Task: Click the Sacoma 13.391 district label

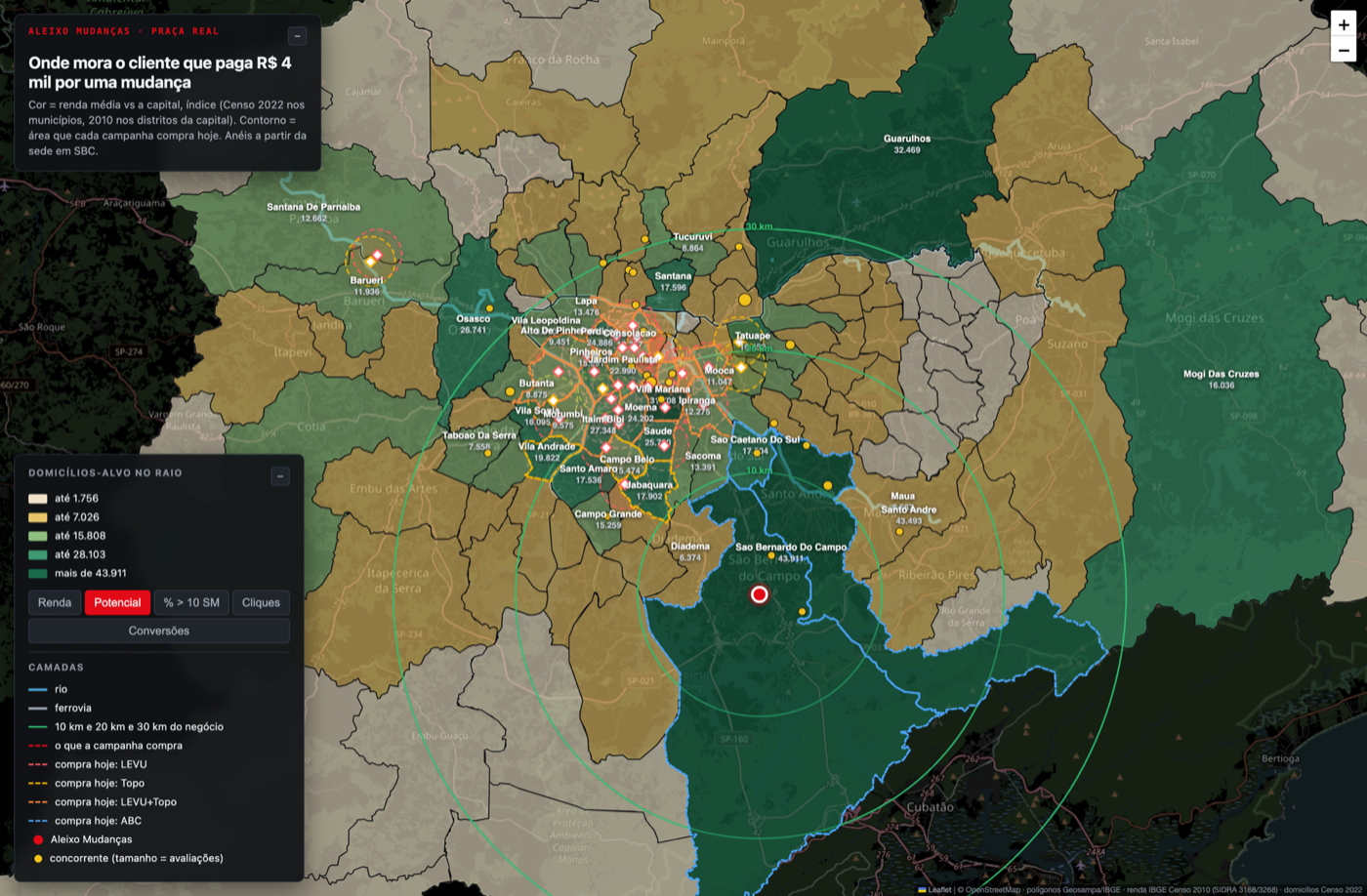Action: [703, 462]
